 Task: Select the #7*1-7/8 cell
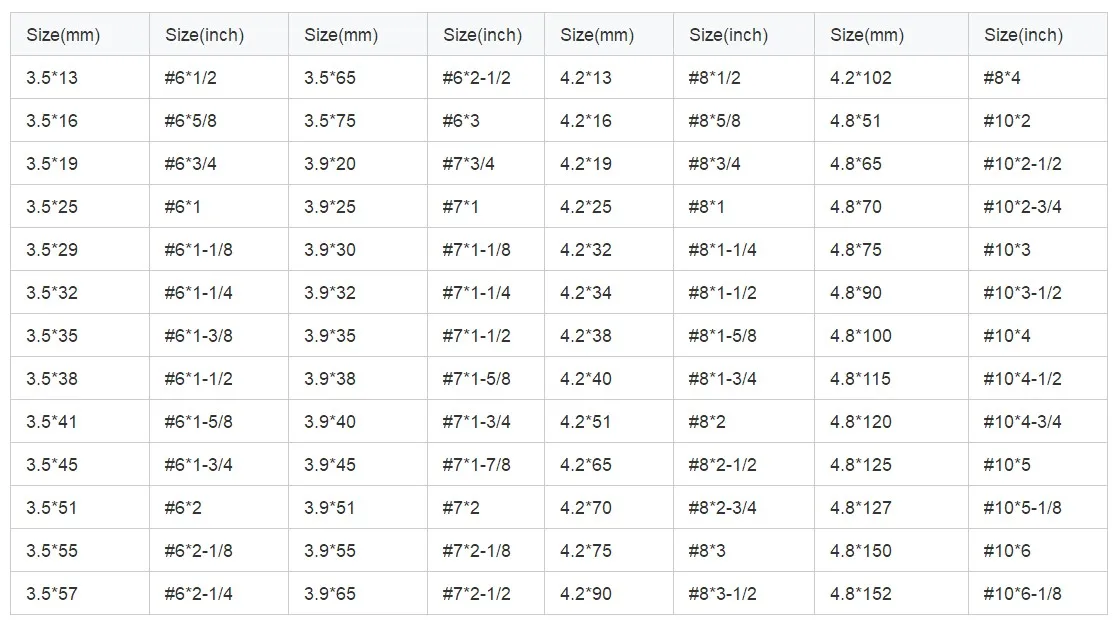(477, 465)
